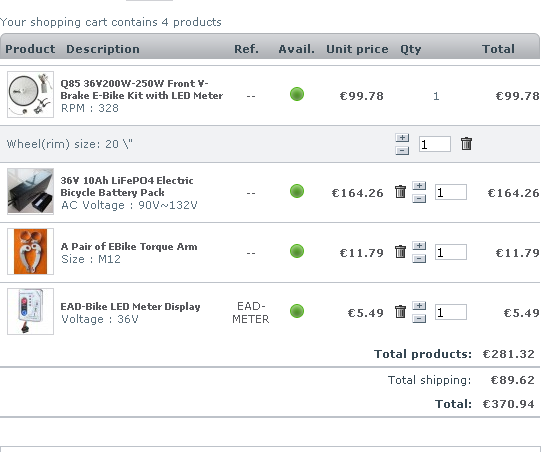560x452 pixels.
Task: Focus the Wheel(rim) size quantity field
Action: click(x=435, y=144)
